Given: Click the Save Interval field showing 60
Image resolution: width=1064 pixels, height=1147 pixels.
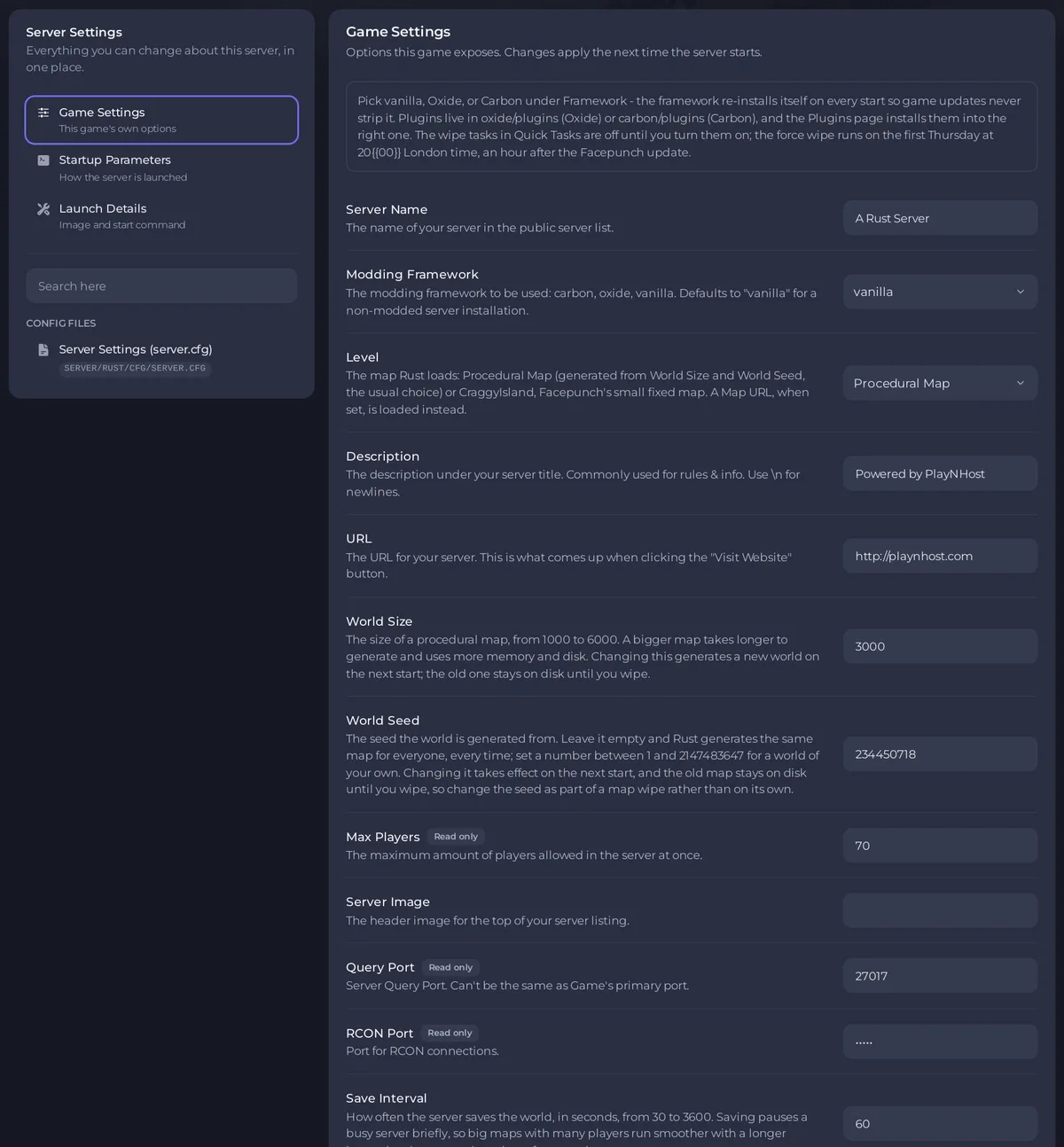Looking at the screenshot, I should (940, 1124).
